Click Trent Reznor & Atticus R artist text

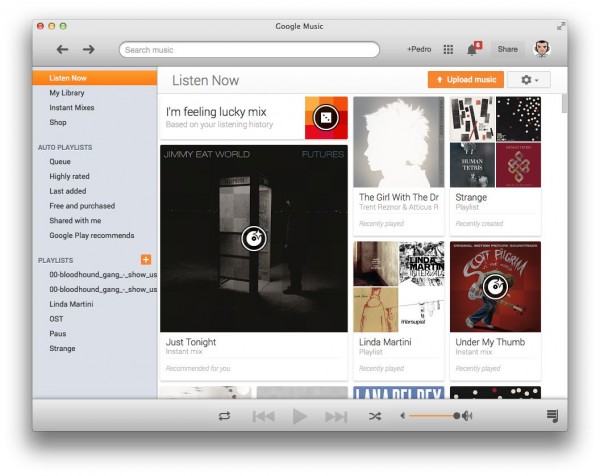point(399,207)
